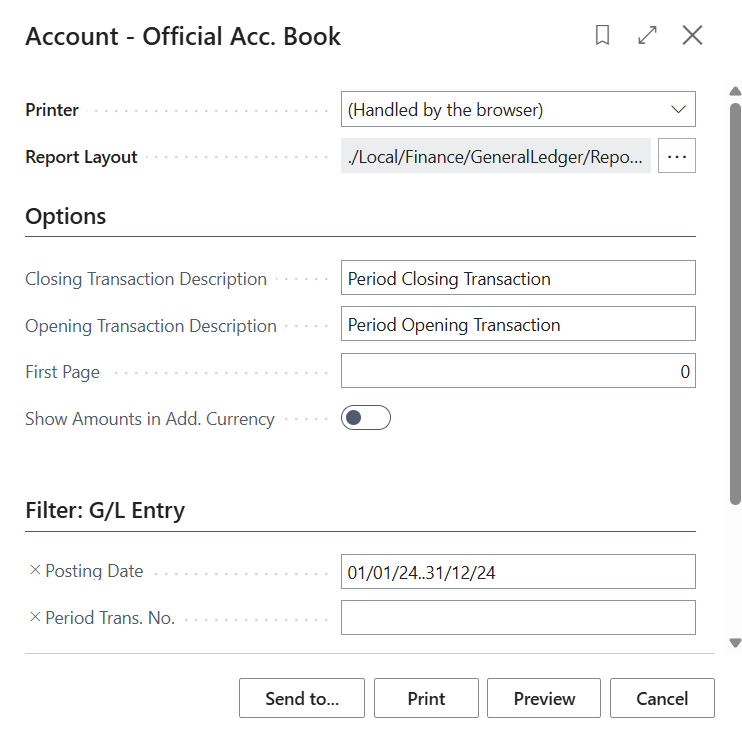Edit the Closing Transaction Description field

518,279
